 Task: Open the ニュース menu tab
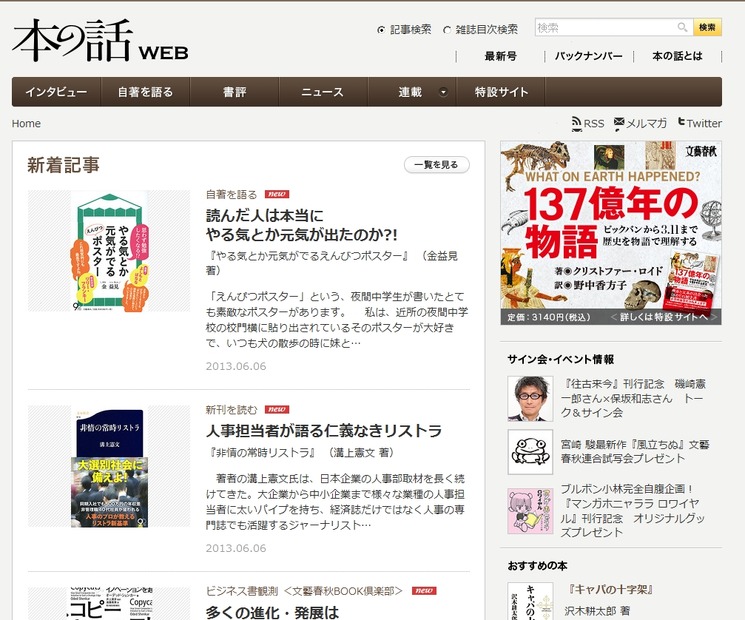[323, 92]
